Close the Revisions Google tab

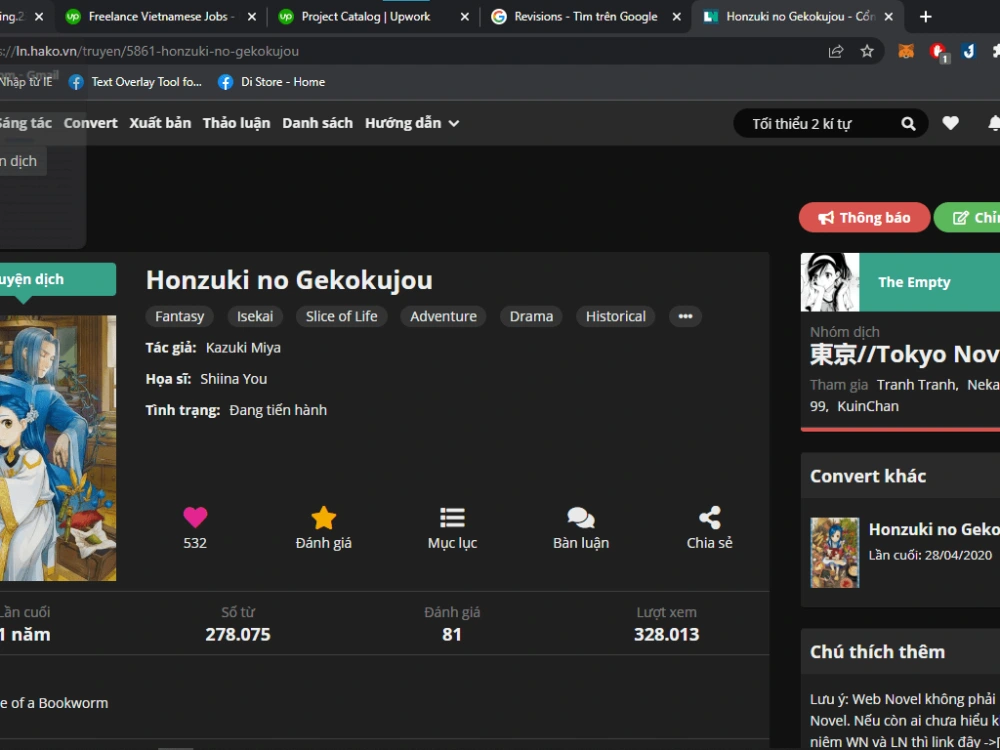pos(677,17)
